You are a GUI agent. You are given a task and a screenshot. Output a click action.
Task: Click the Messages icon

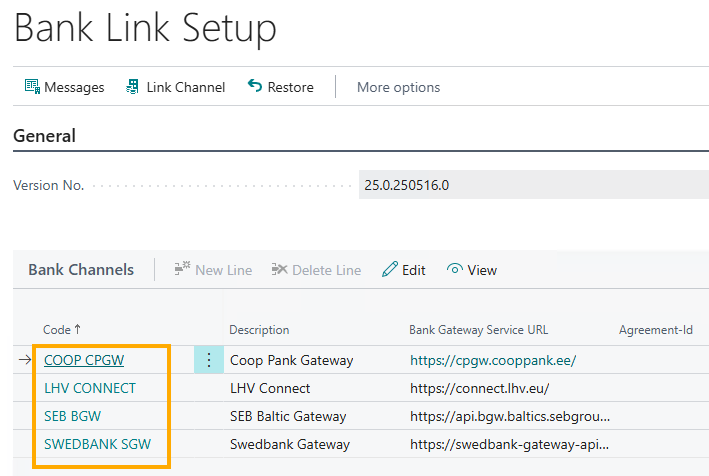[x=32, y=86]
